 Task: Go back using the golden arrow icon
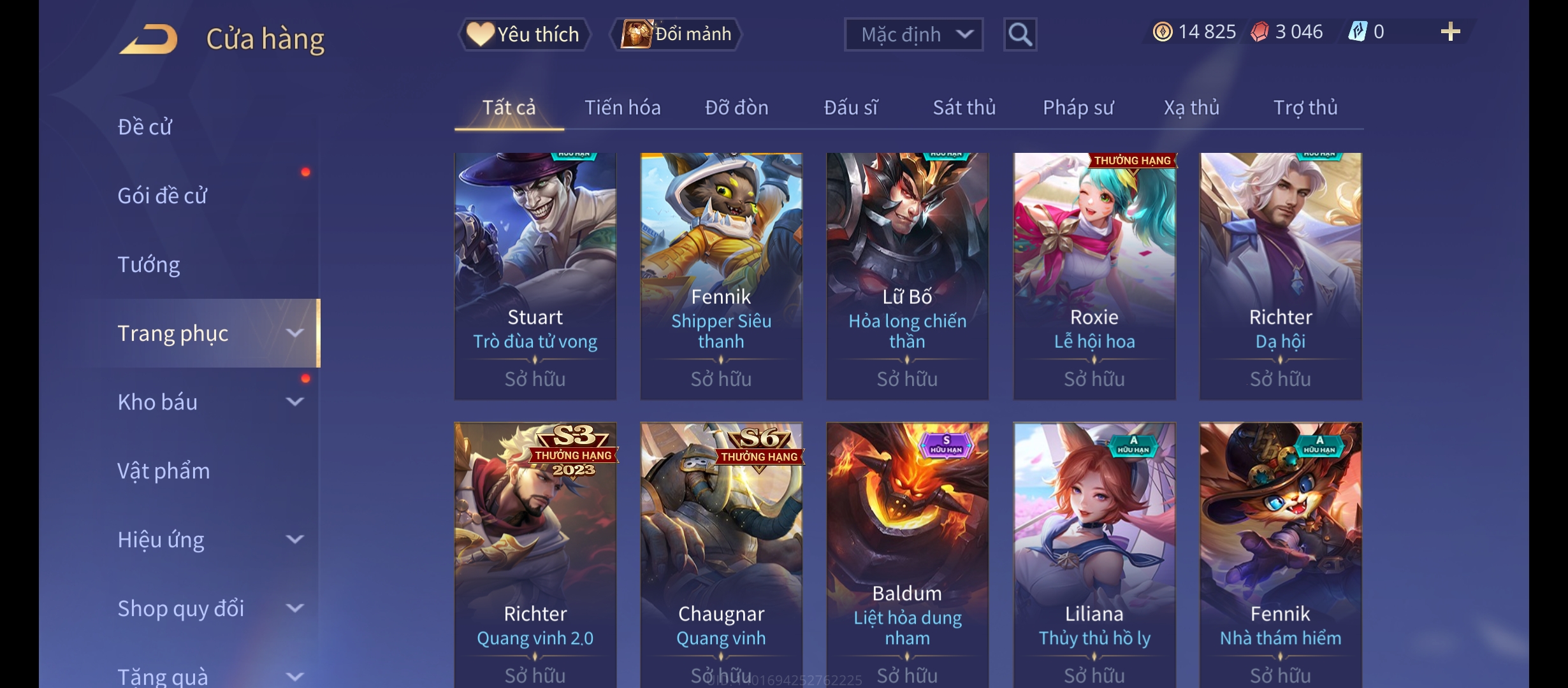149,39
